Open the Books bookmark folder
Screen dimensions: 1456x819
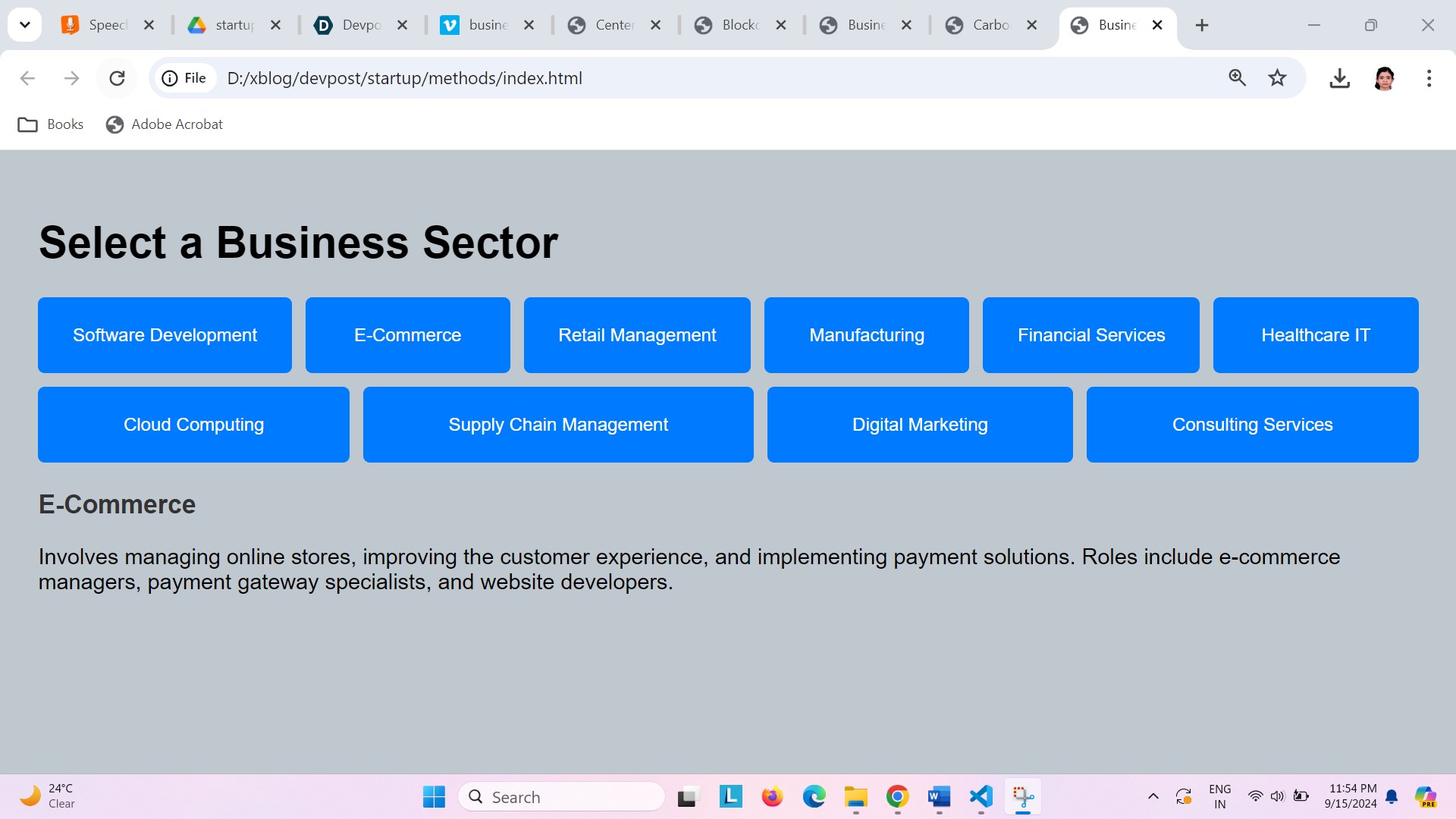point(51,124)
